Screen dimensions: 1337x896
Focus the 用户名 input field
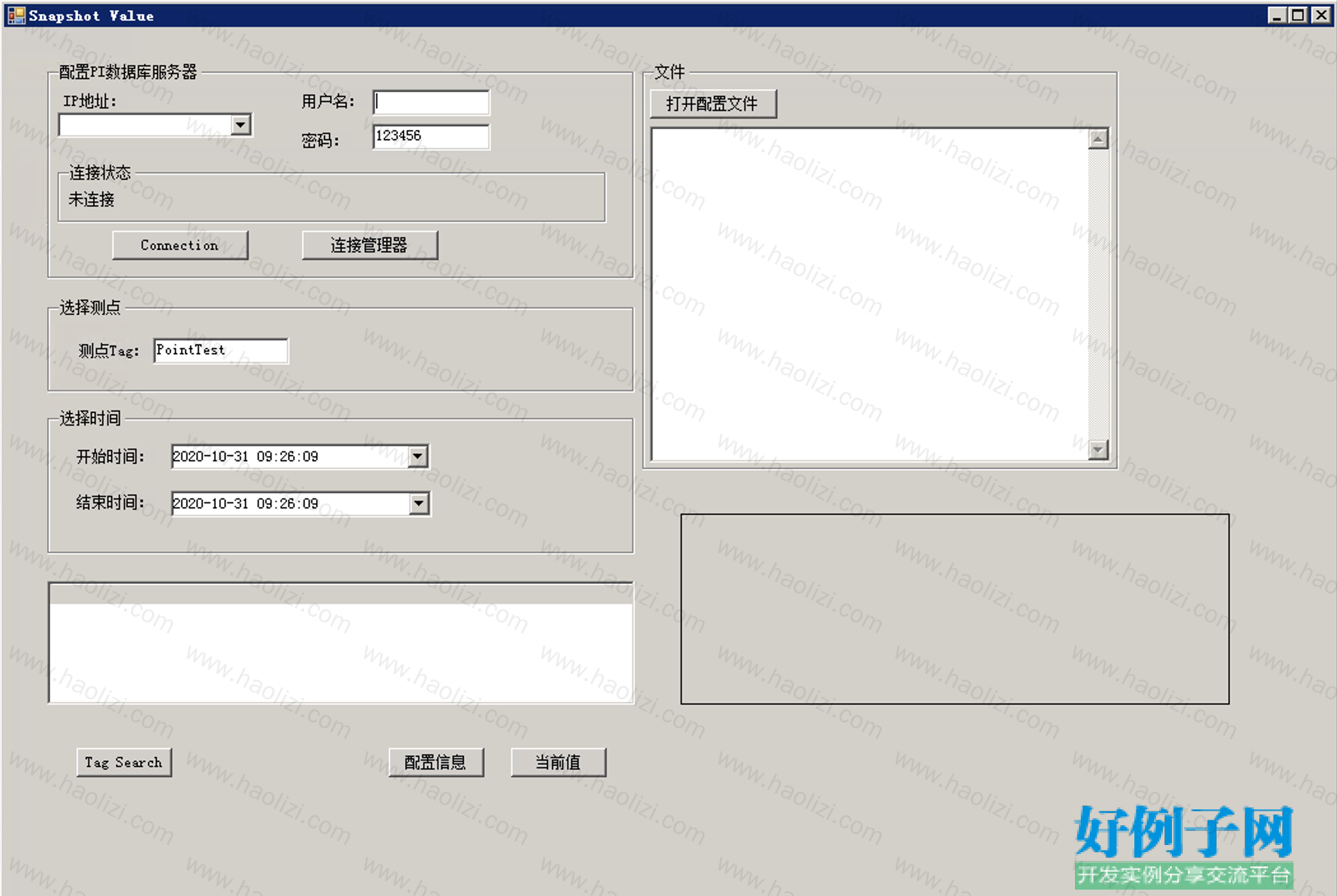pyautogui.click(x=431, y=102)
